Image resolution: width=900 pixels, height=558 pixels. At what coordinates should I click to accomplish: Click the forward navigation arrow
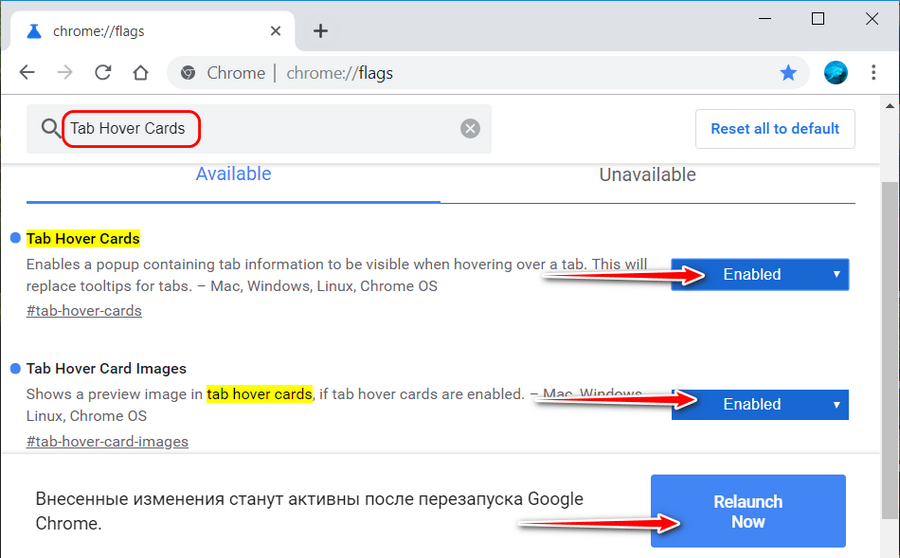(65, 72)
